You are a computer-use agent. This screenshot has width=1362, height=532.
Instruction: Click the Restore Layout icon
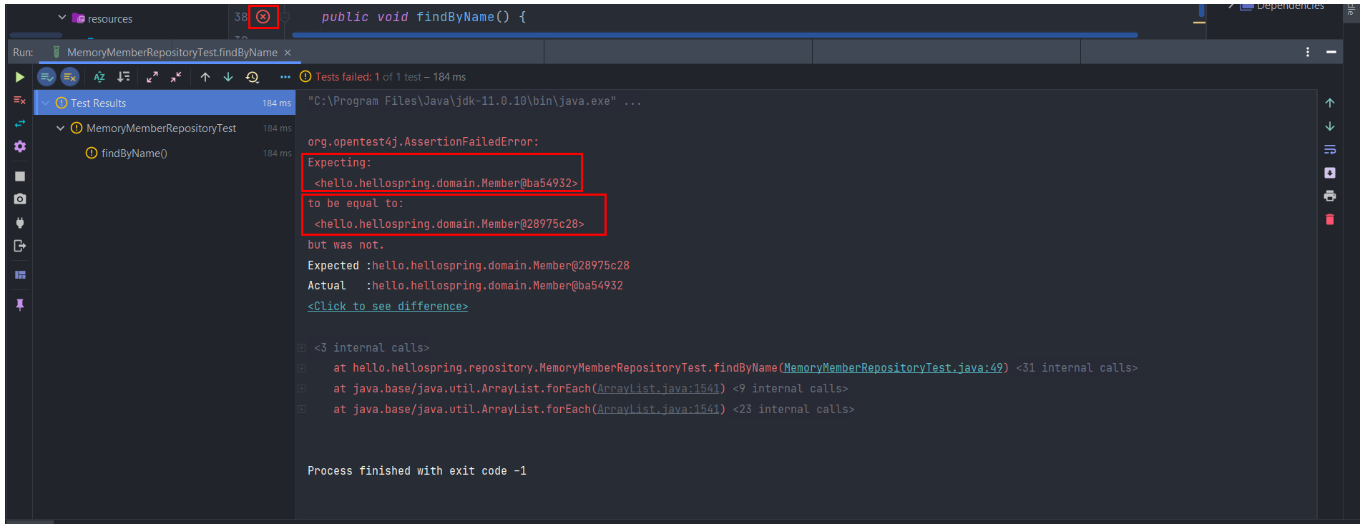(x=19, y=275)
